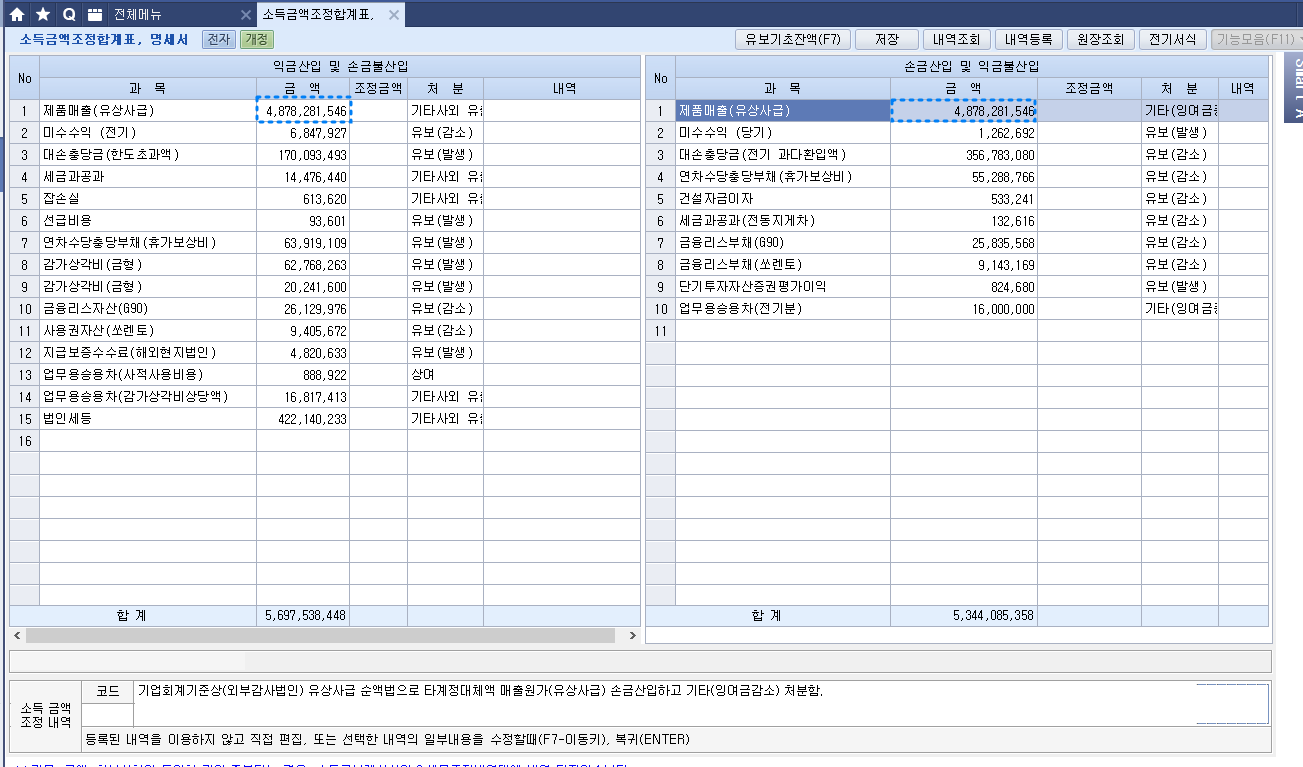Select the 금융리스자산(G90) row
Viewport: 1303px width, 767px height.
(x=325, y=309)
